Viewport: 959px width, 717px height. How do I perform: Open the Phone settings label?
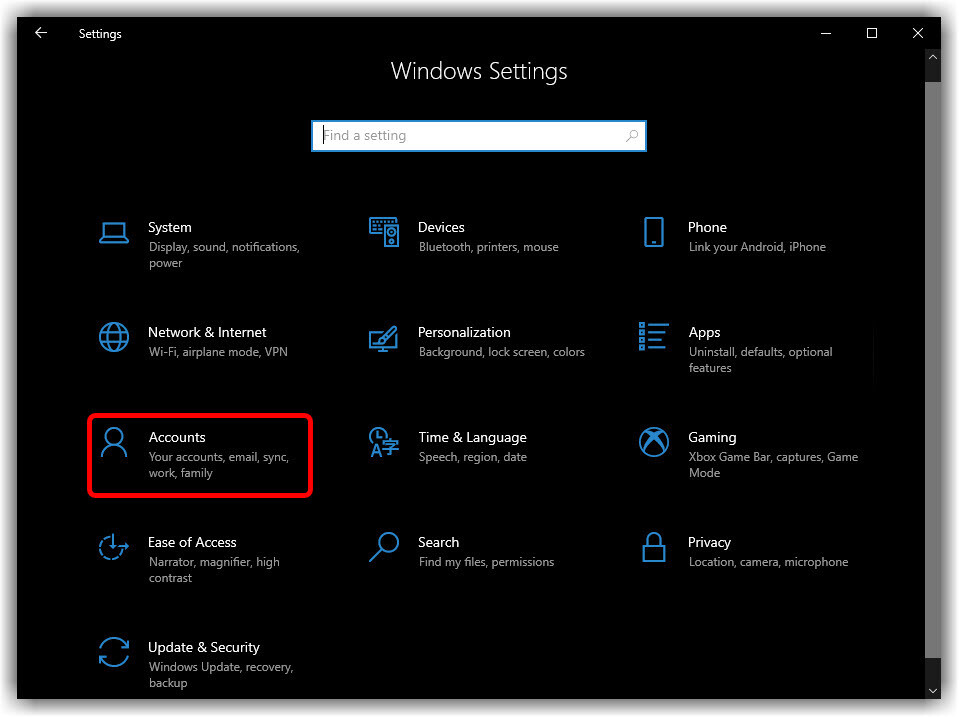point(707,228)
